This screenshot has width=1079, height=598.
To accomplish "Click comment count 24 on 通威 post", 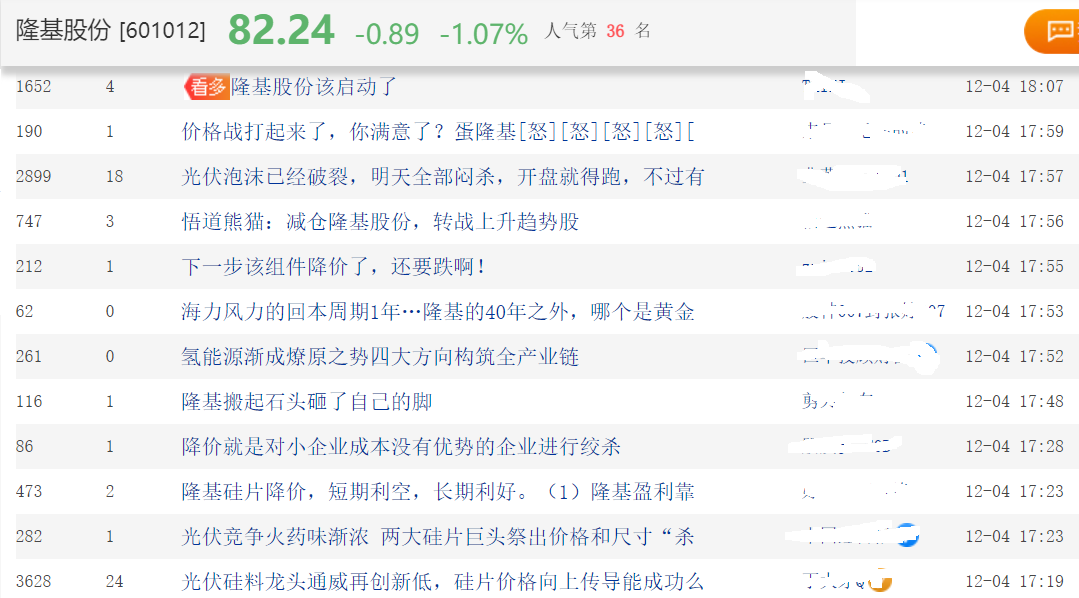I will pos(114,581).
